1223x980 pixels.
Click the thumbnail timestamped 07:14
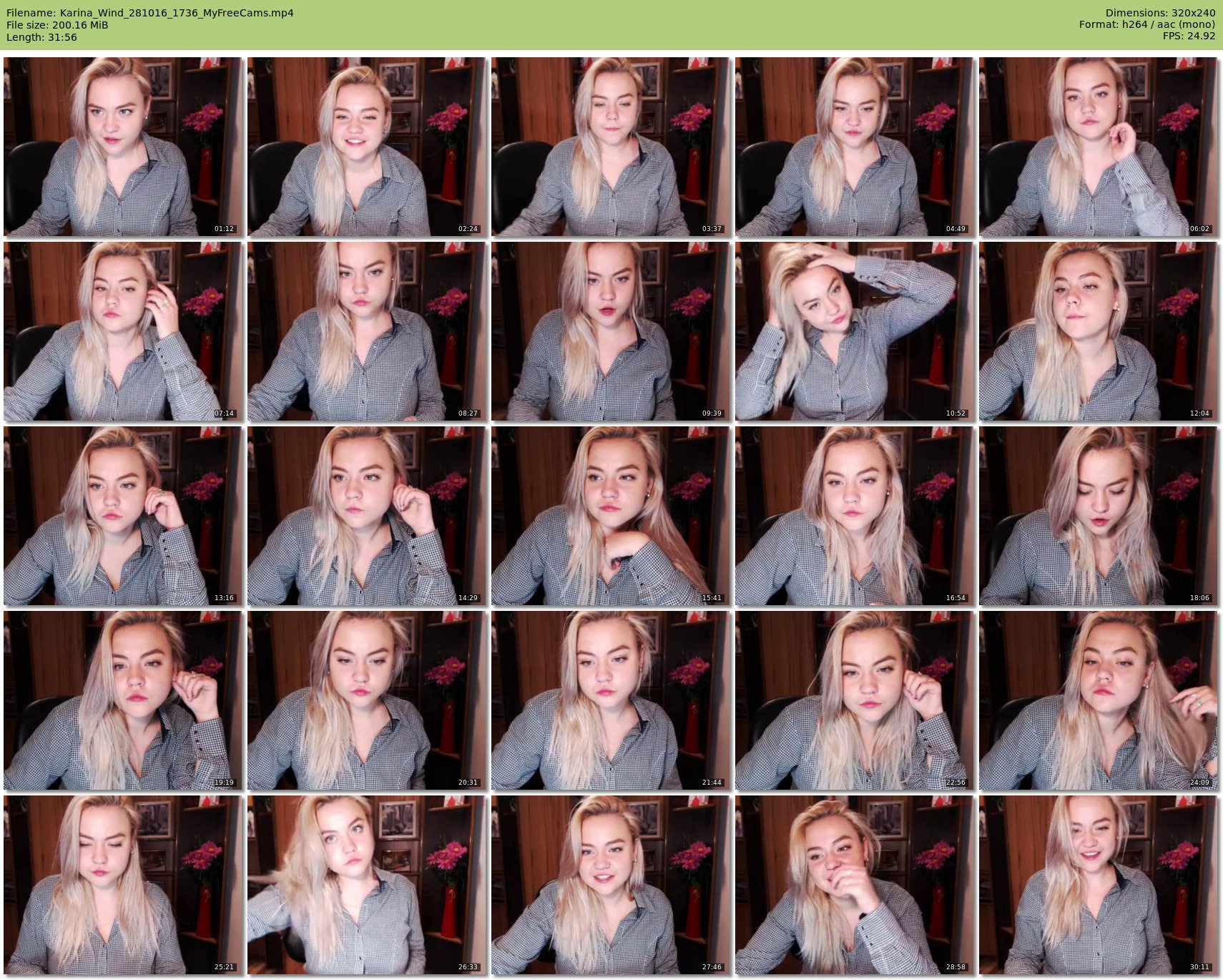(122, 331)
